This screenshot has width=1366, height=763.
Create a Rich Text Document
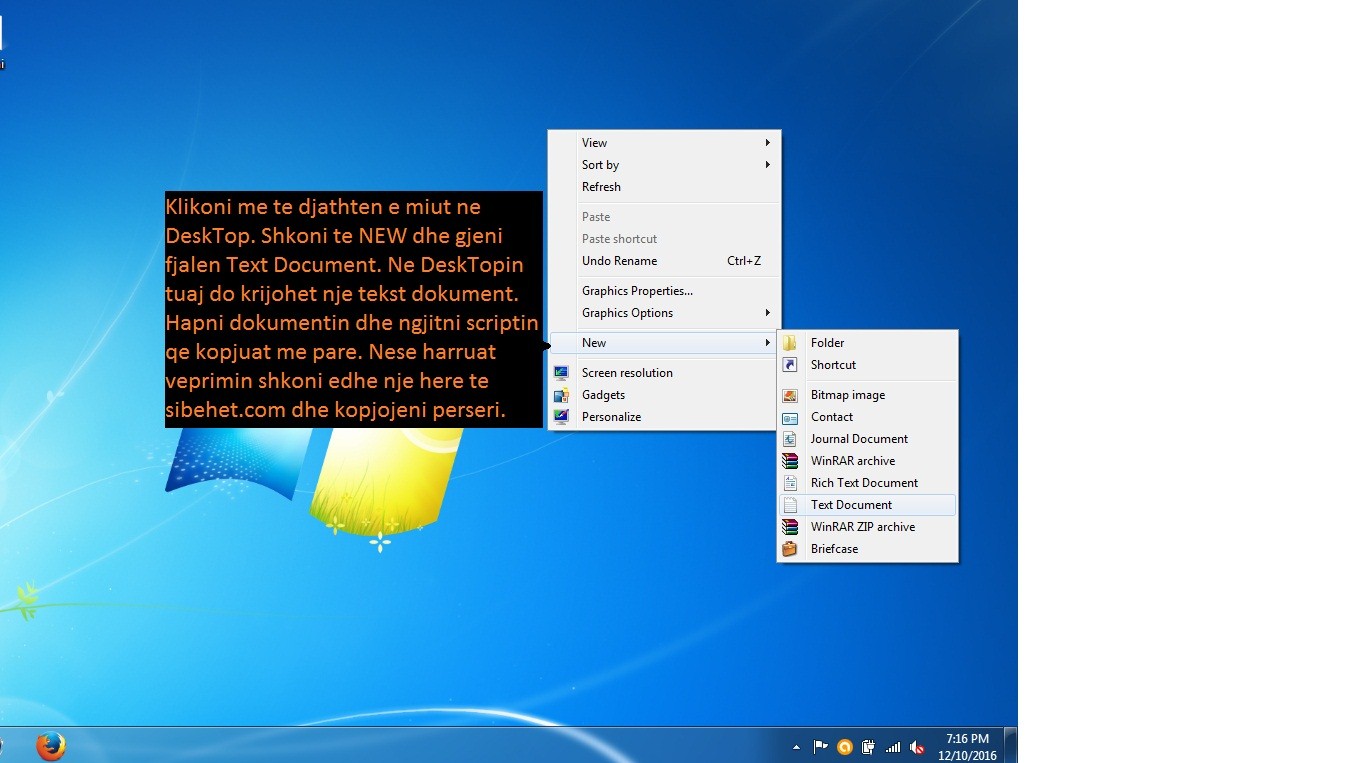tap(867, 483)
